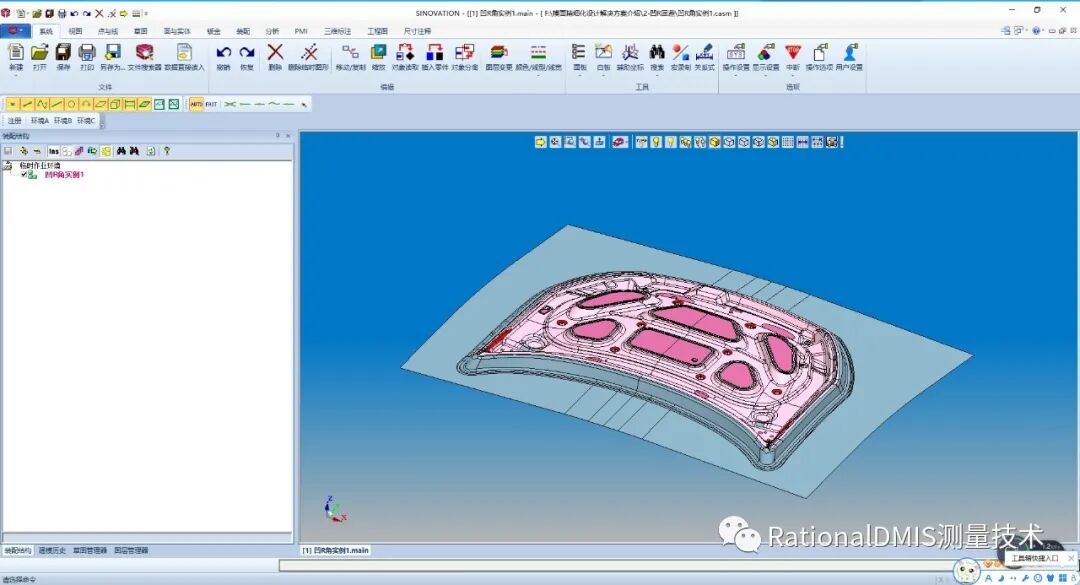This screenshot has height=585, width=1080.
Task: Open the 建模历史 bottom panel tab
Action: point(52,551)
